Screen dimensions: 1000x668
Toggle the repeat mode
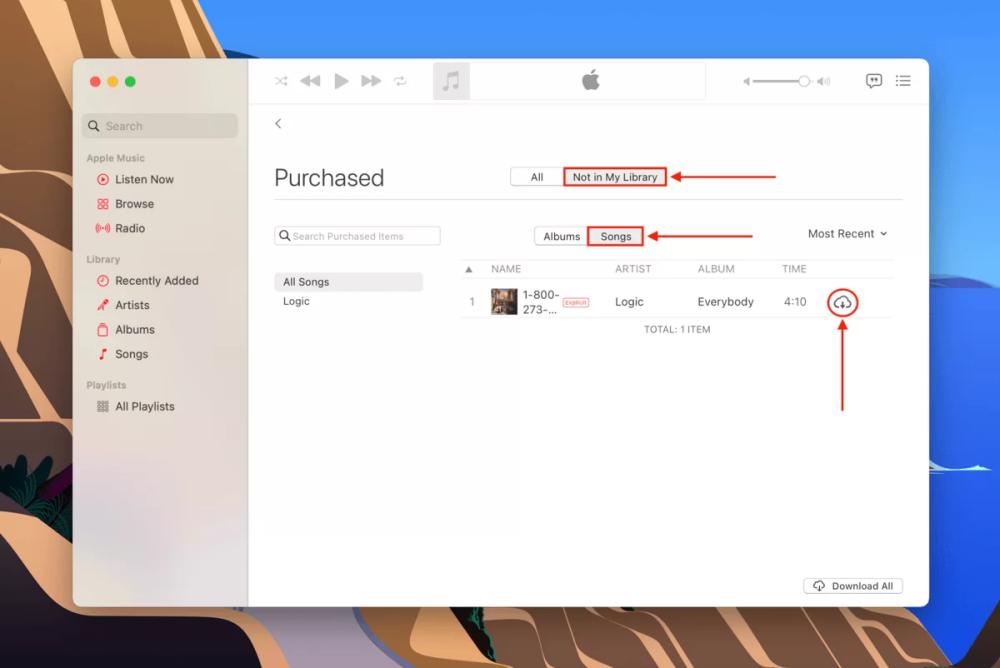click(400, 81)
